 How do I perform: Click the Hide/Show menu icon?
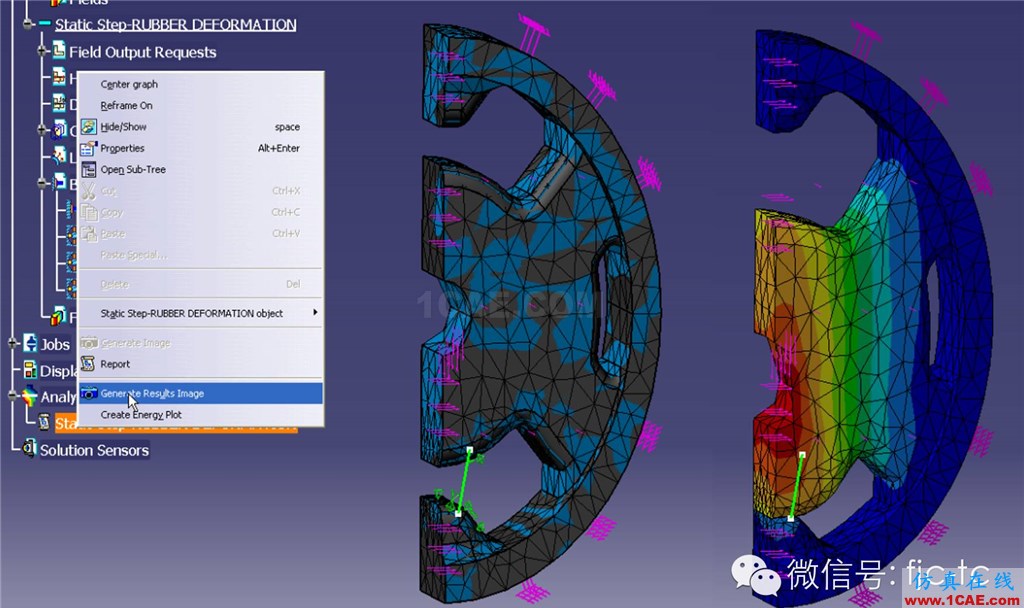point(89,127)
